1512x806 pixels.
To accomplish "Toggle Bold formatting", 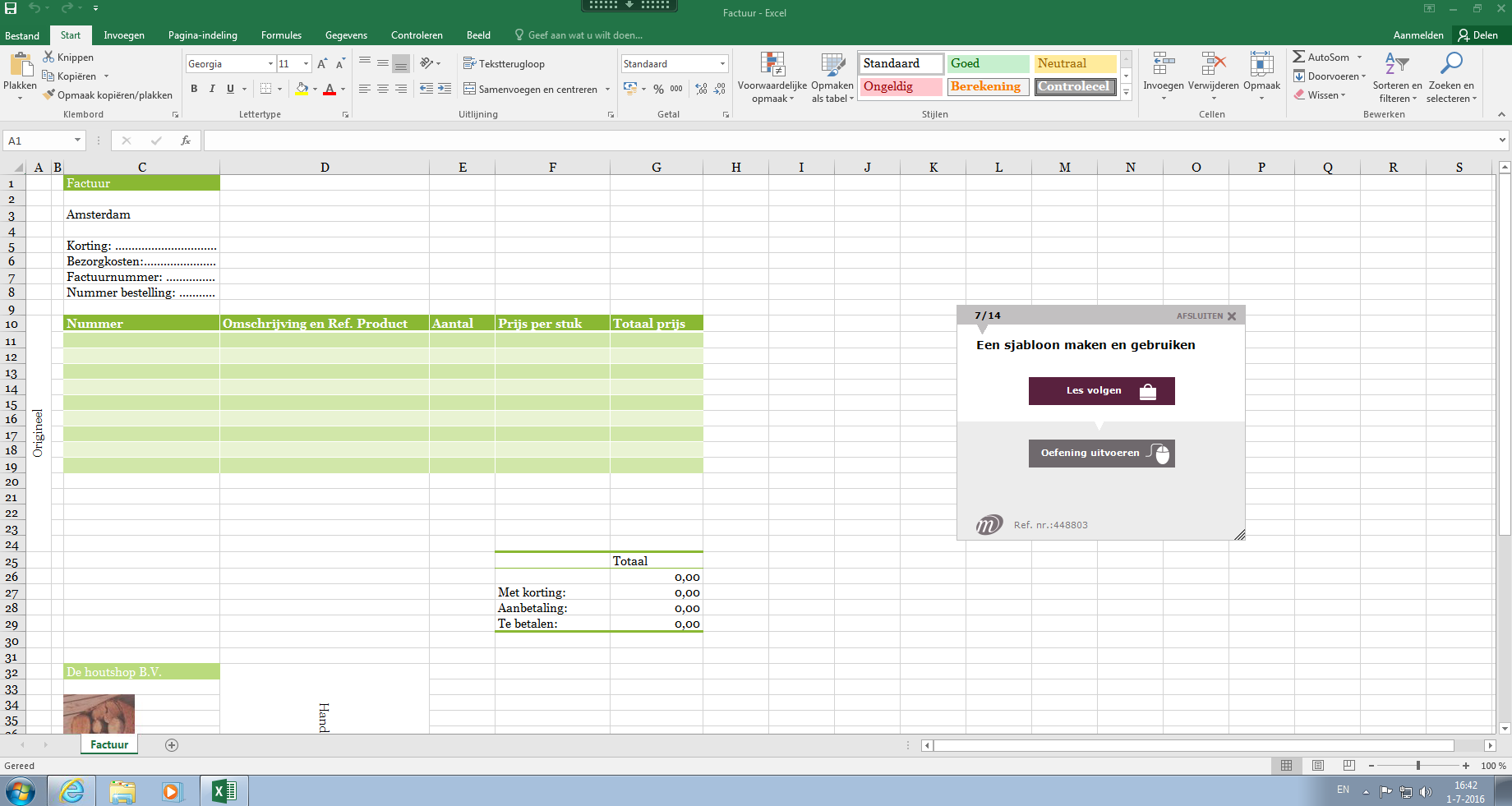I will (x=194, y=89).
